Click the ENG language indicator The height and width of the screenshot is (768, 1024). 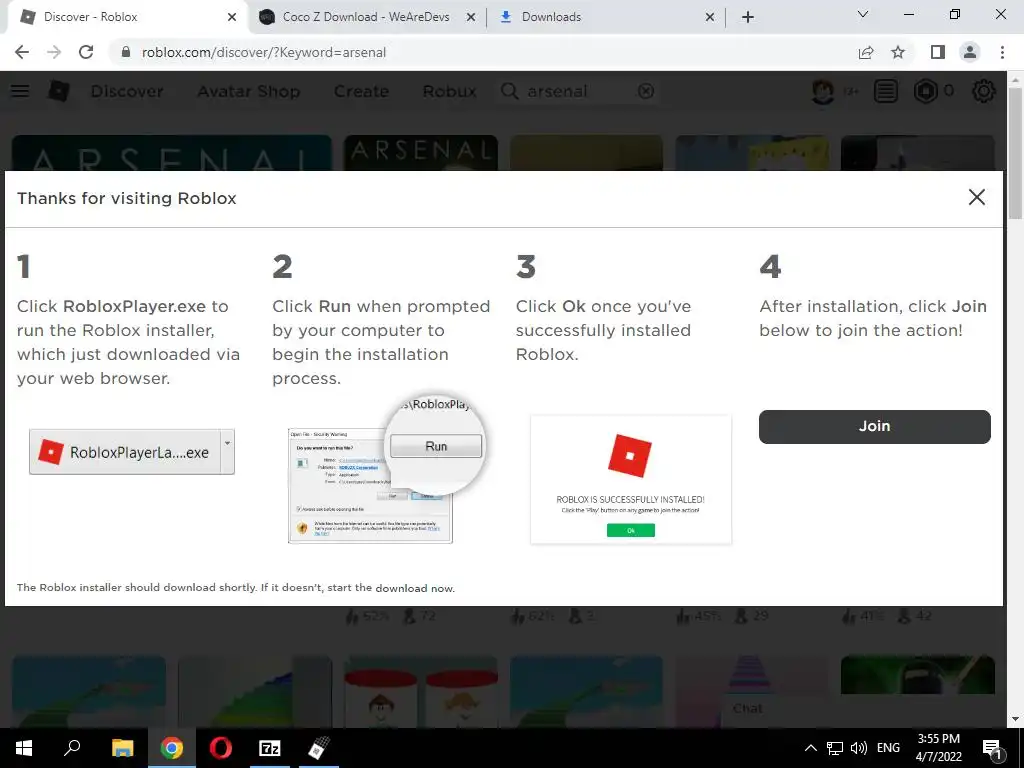pos(888,748)
